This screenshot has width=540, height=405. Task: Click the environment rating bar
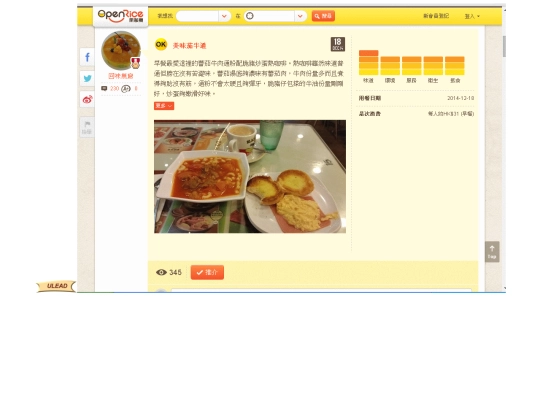point(390,65)
